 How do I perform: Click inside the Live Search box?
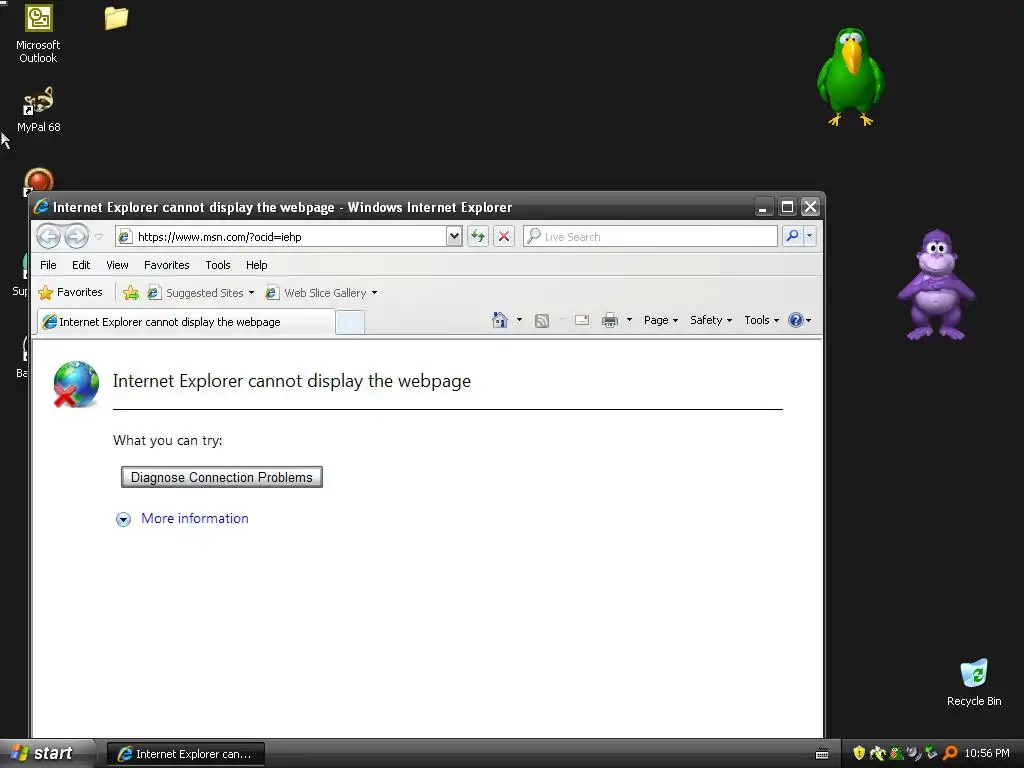[650, 236]
